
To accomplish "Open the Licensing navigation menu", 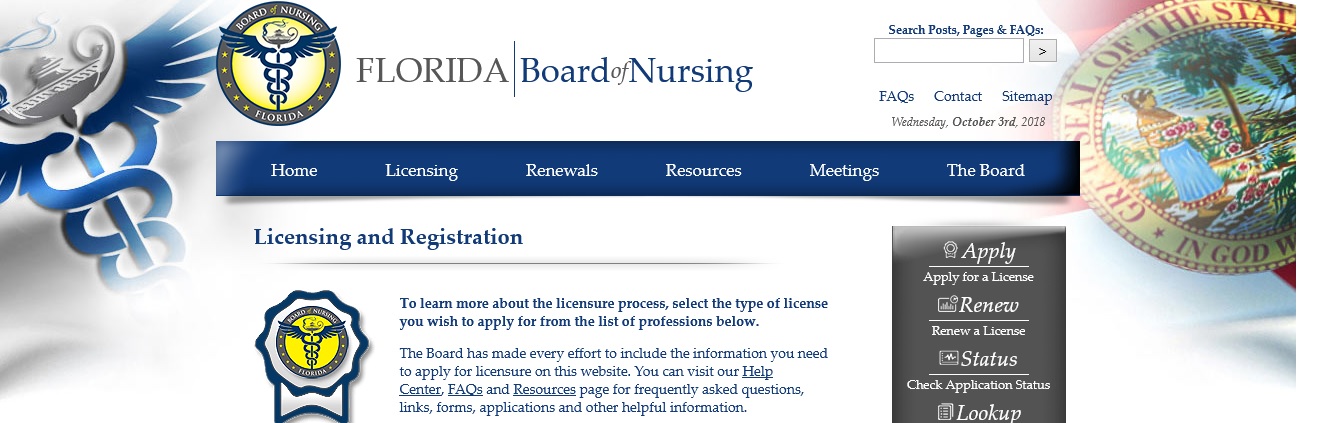I will click(x=421, y=170).
